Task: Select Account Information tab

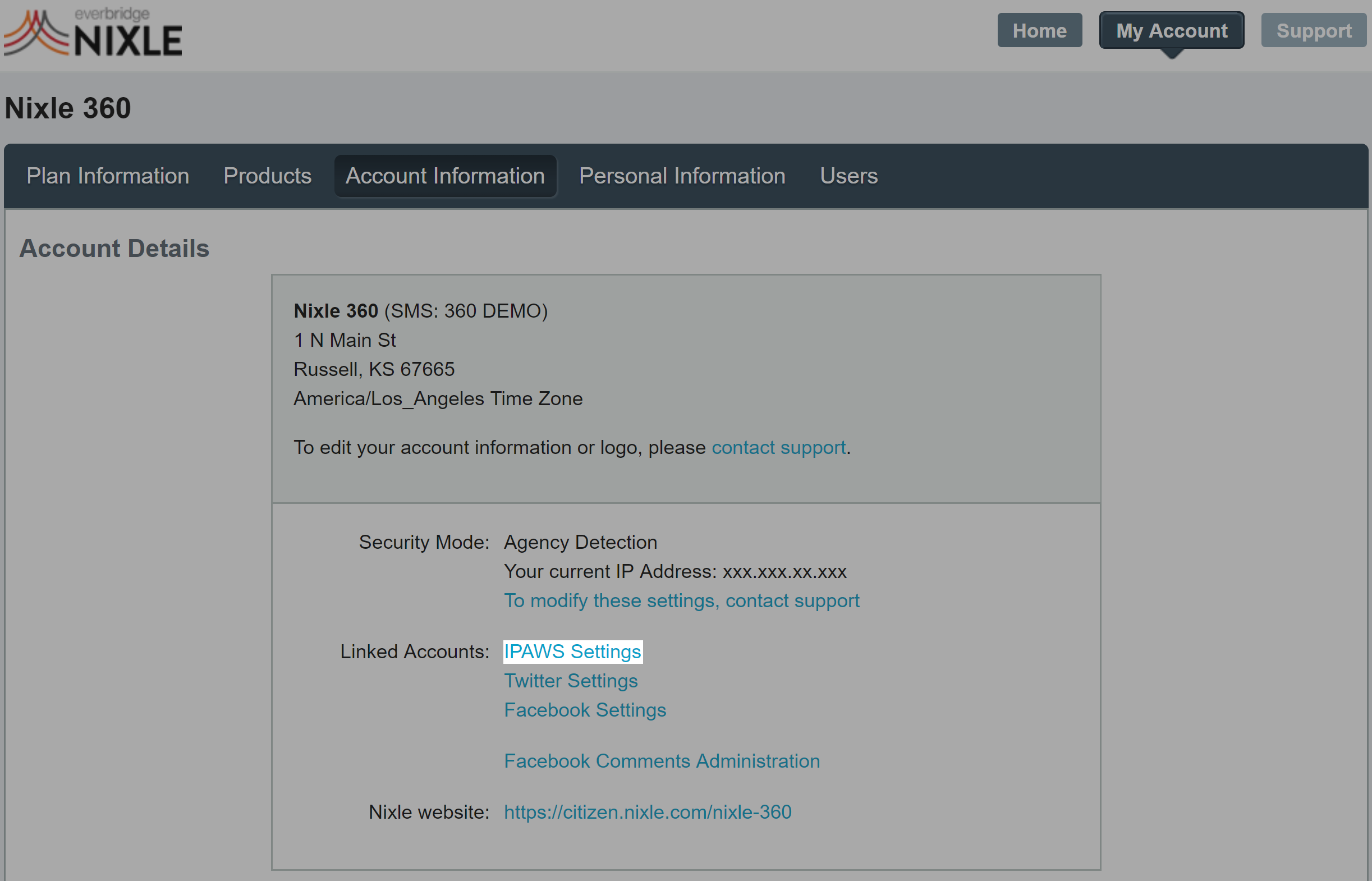Action: (x=445, y=176)
